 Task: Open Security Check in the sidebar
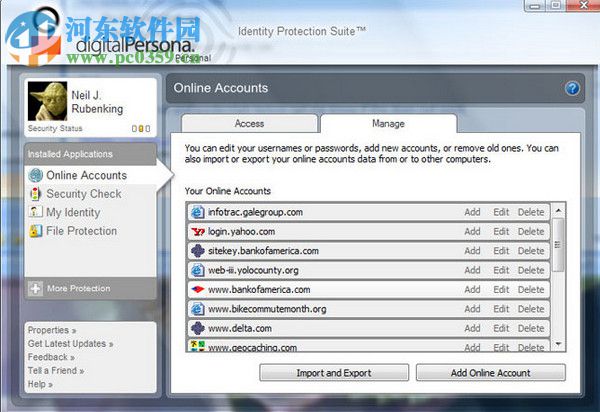coord(84,194)
